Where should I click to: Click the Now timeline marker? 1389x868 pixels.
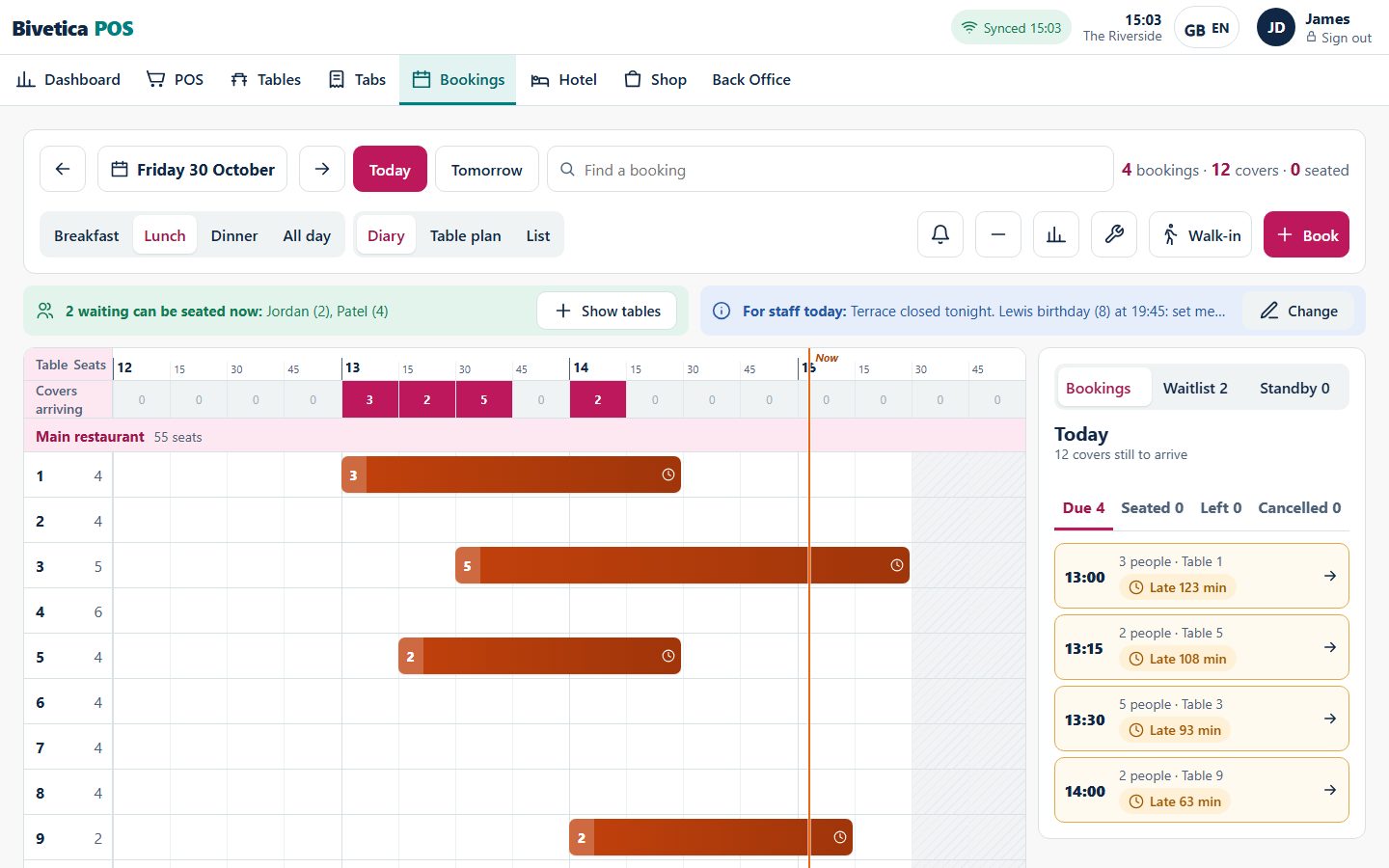827,358
